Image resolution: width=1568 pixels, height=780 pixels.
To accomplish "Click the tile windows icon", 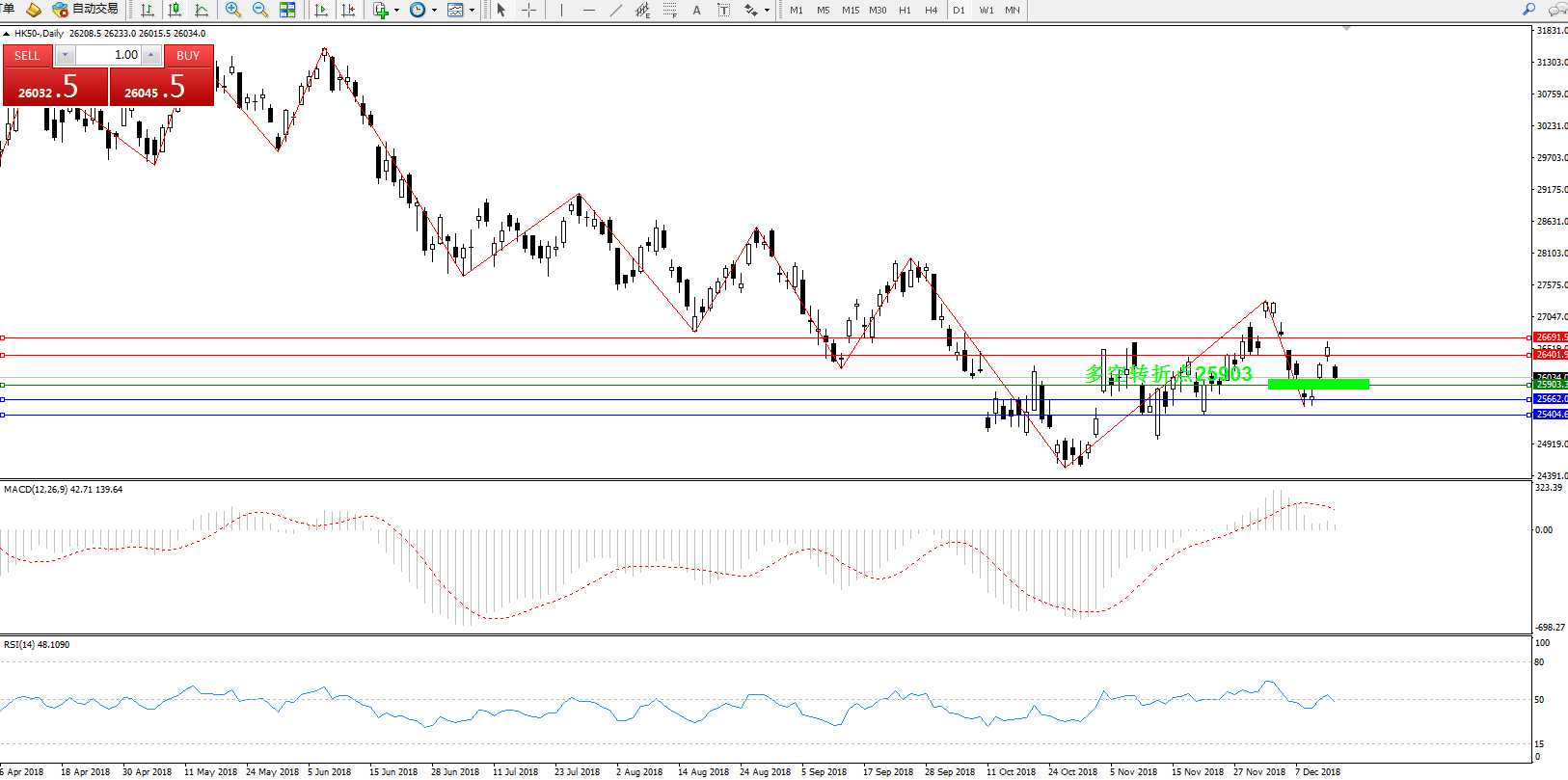I will [x=287, y=10].
